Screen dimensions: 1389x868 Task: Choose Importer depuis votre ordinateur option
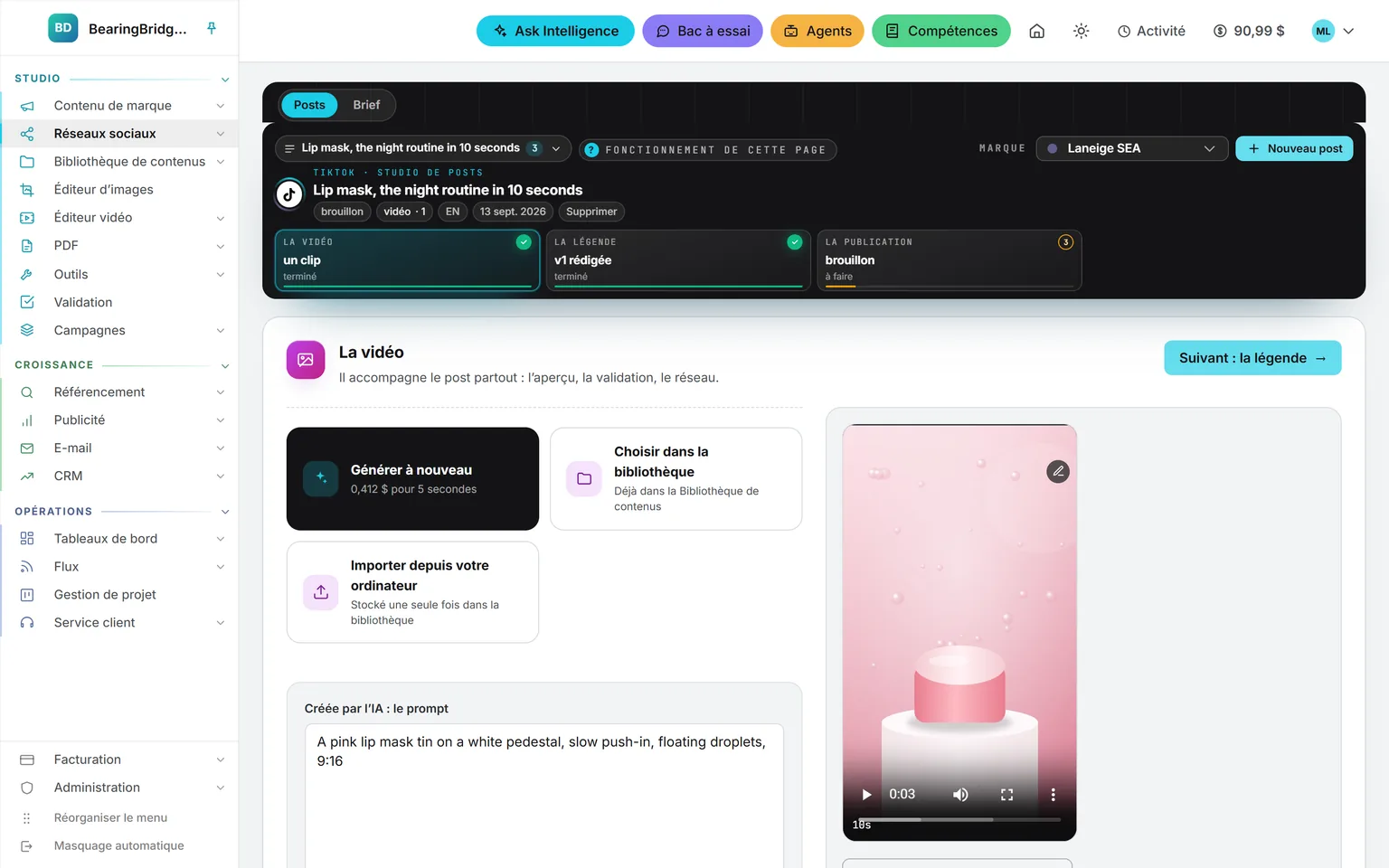pos(412,592)
